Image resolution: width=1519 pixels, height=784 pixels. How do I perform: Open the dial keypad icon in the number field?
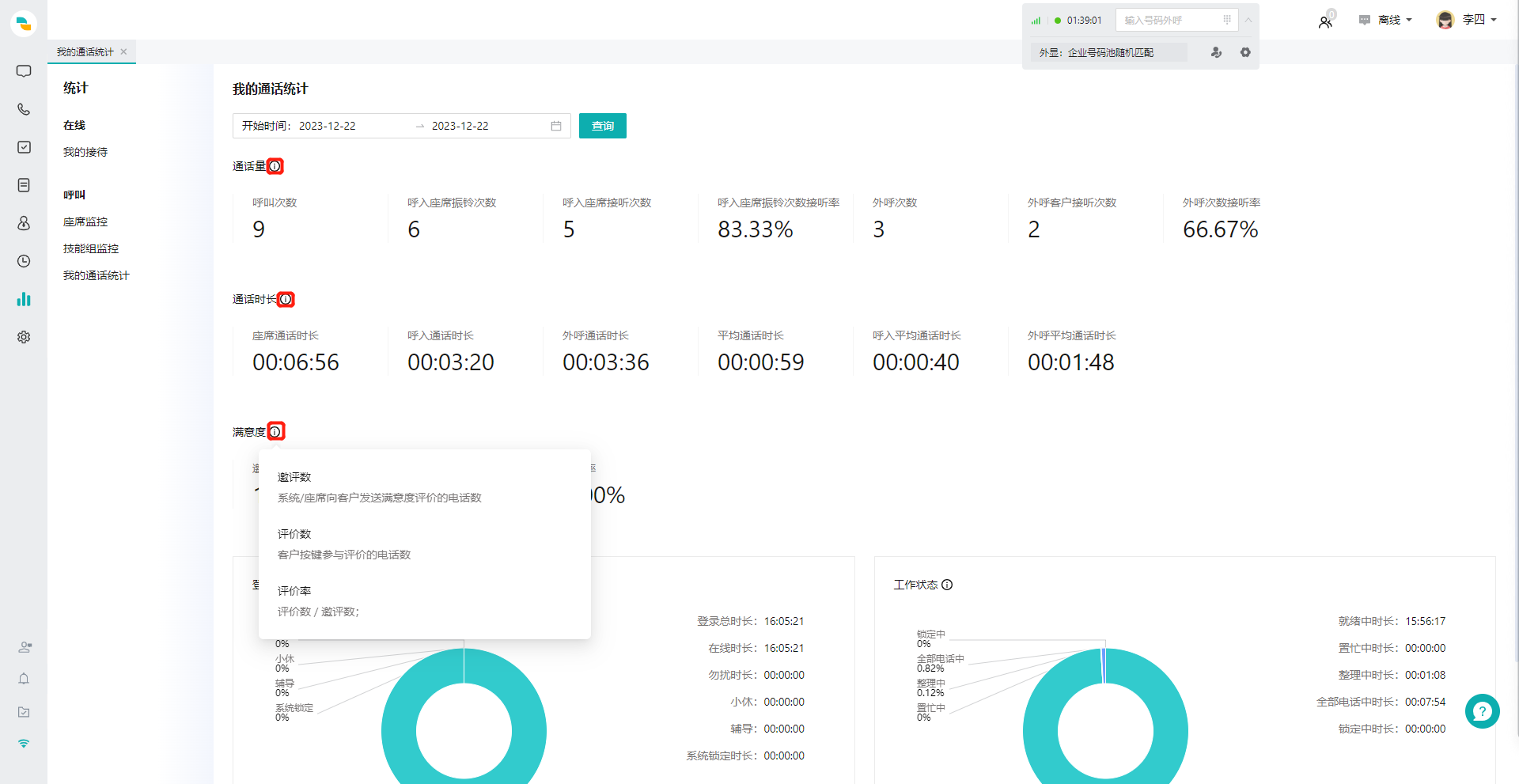tap(1227, 20)
